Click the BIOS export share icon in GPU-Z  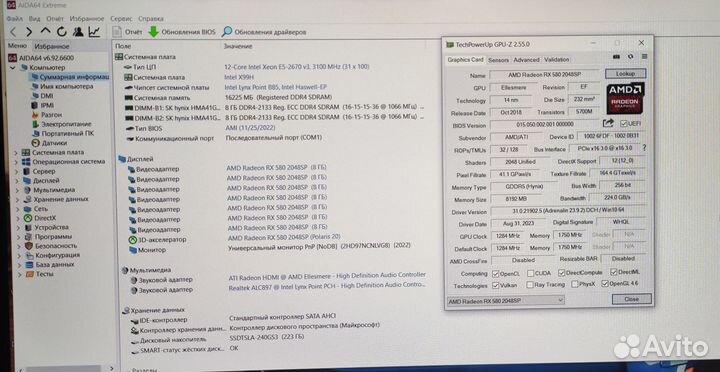608,123
